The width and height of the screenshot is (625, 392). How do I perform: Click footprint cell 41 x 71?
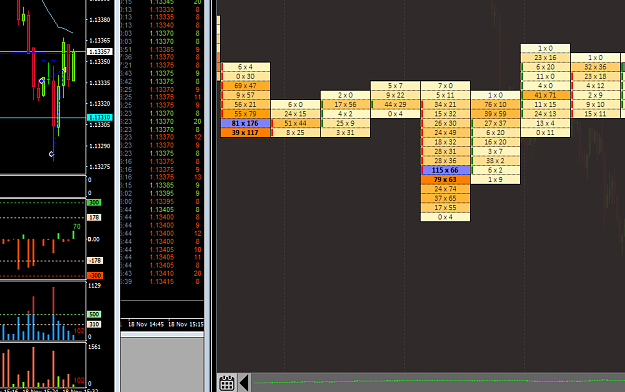coord(546,95)
